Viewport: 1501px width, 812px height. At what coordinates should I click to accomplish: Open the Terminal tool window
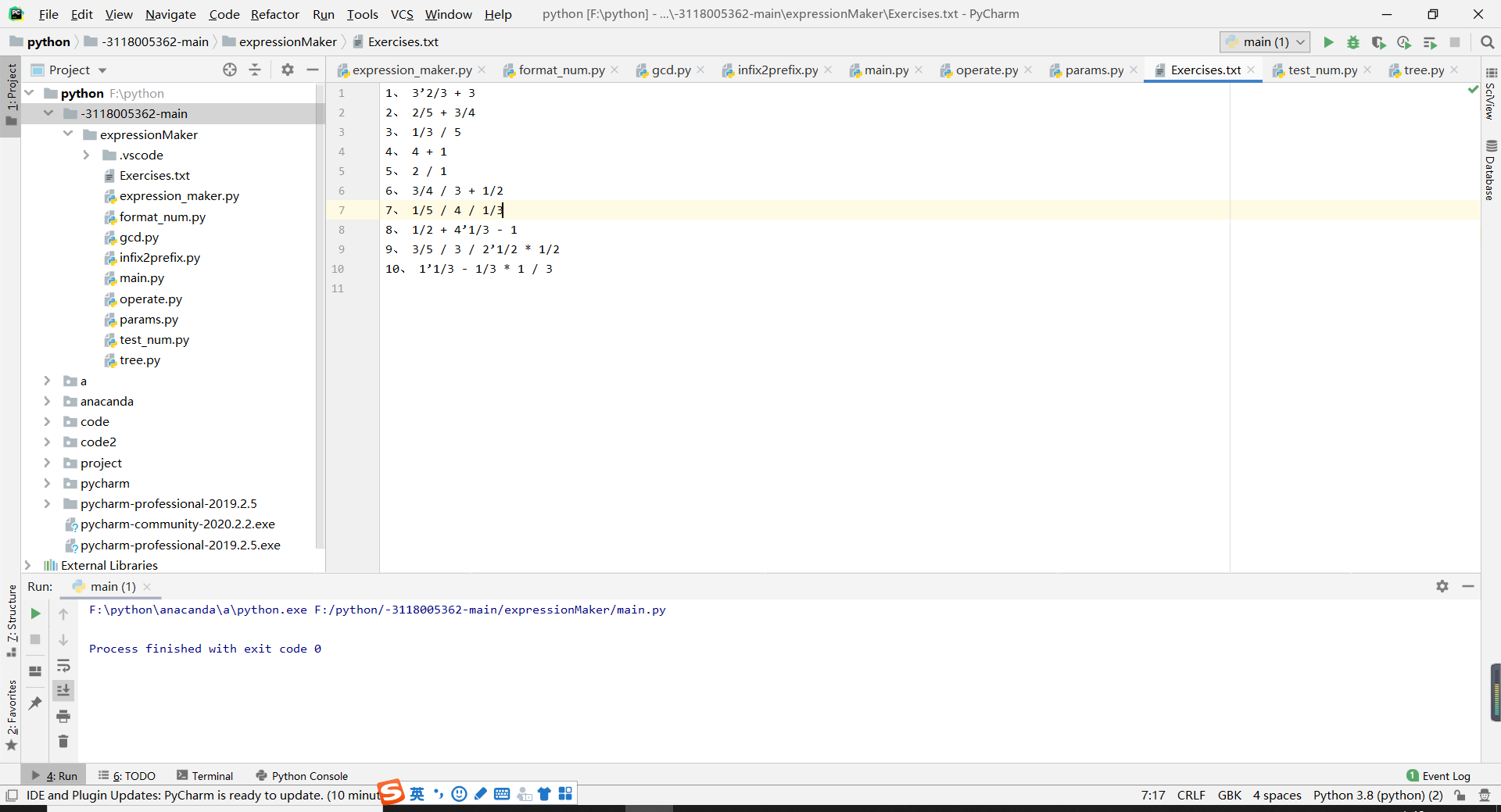[205, 776]
